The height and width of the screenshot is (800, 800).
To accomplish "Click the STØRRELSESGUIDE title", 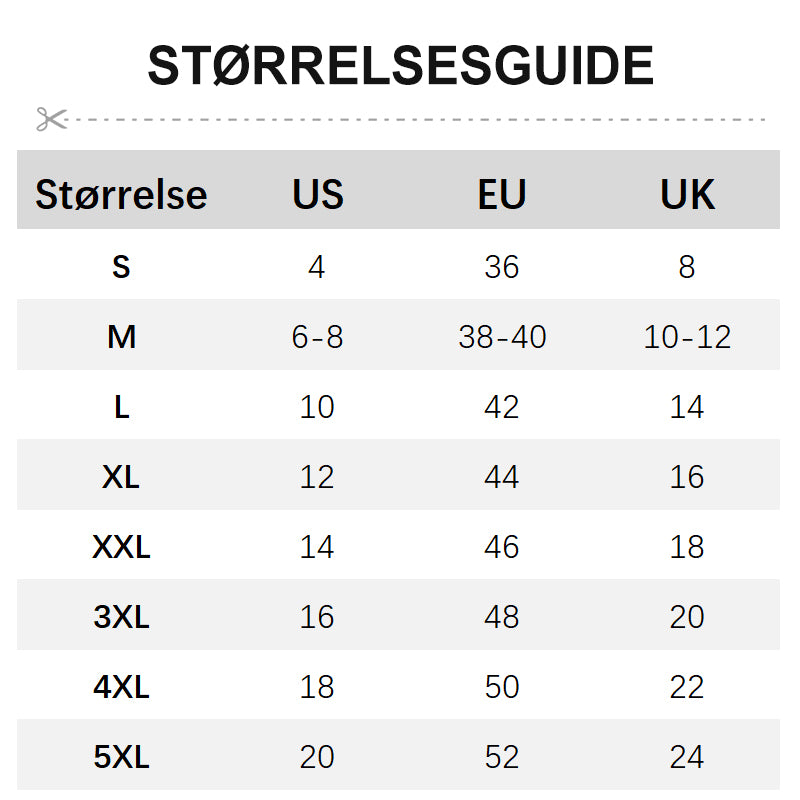I will [400, 67].
